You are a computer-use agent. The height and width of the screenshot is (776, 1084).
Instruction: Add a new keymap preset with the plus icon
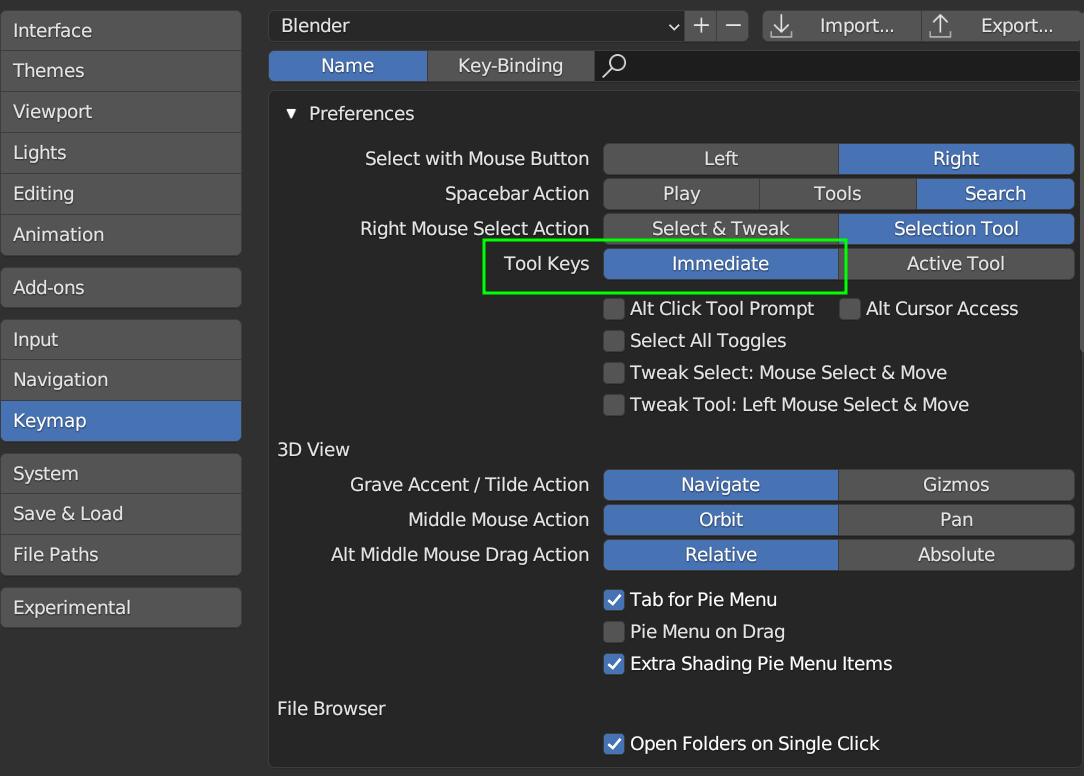(700, 25)
